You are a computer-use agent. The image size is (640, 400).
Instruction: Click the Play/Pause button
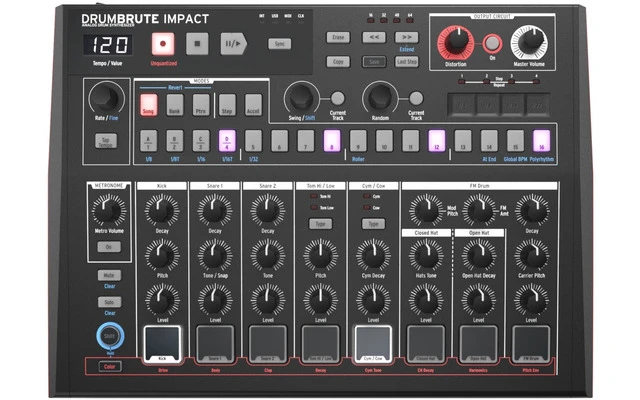[233, 44]
